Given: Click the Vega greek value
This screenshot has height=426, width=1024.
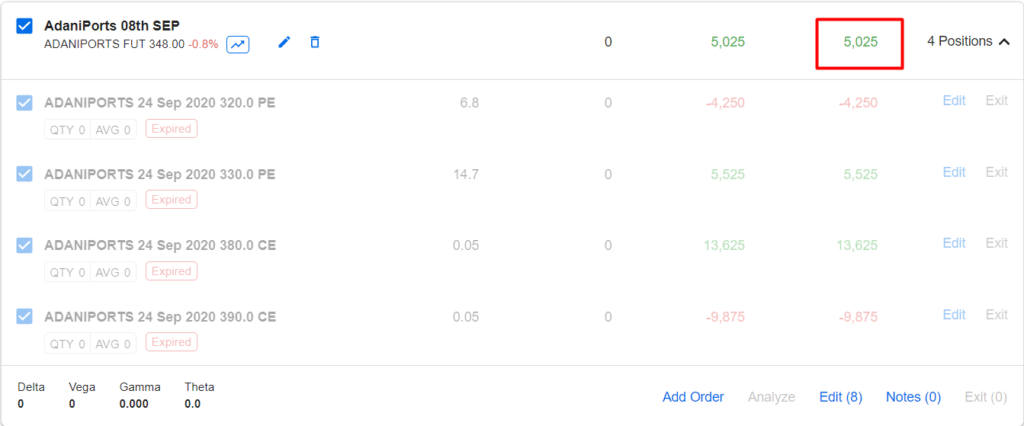Looking at the screenshot, I should pyautogui.click(x=72, y=404).
